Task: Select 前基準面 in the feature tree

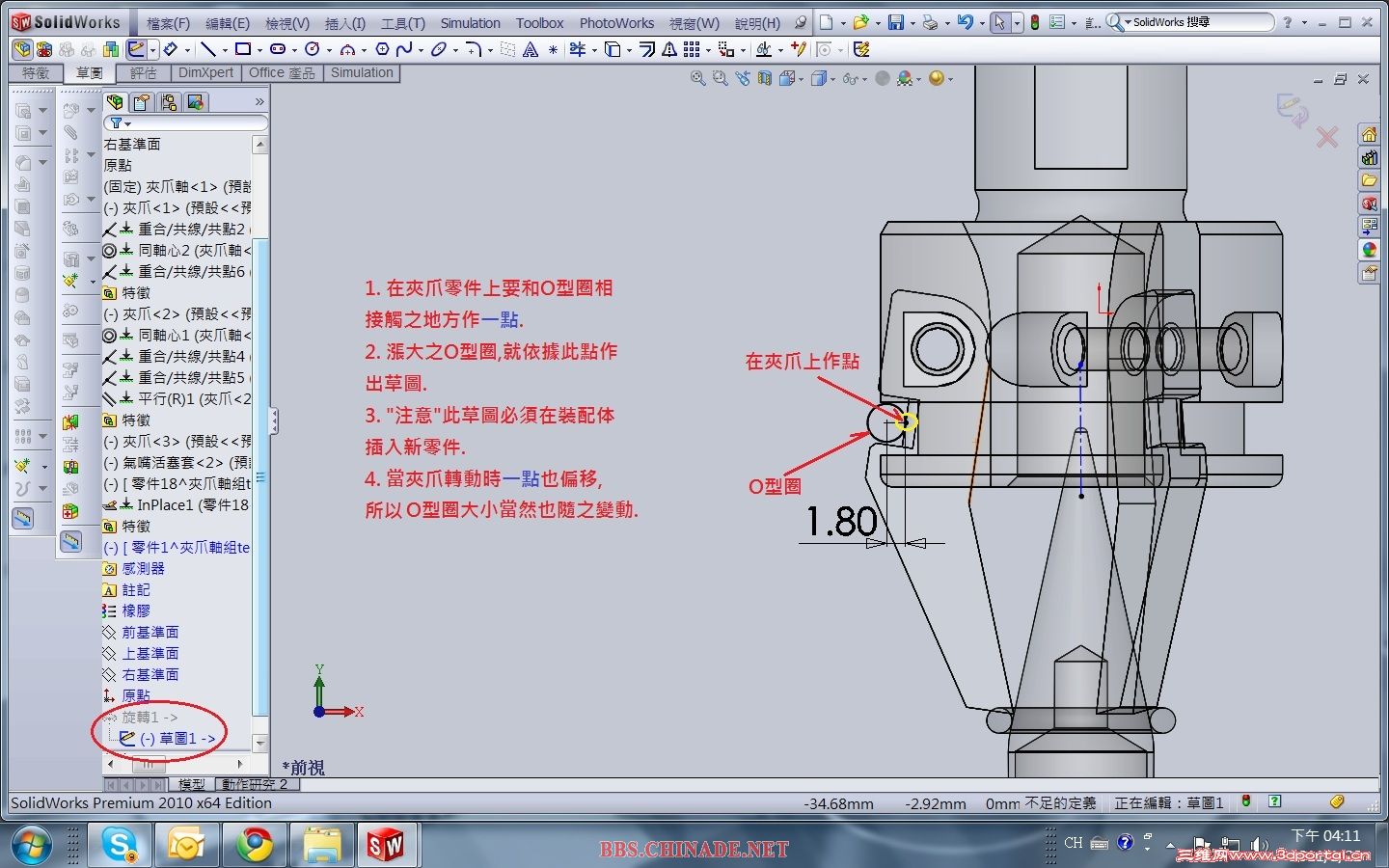Action: coord(150,632)
